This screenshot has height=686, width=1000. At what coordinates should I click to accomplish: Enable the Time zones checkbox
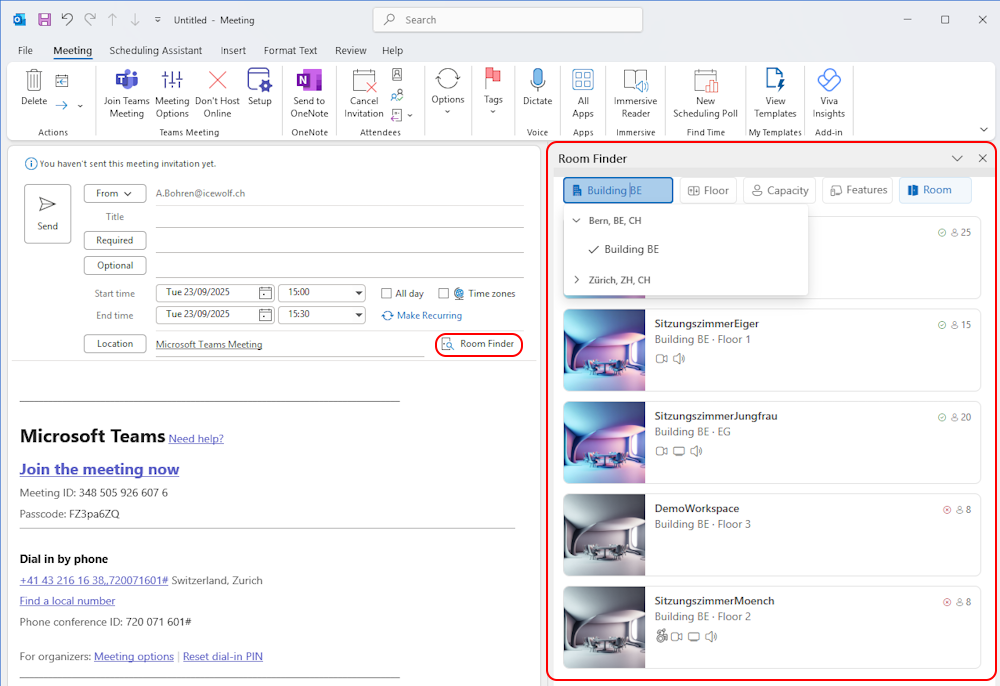[443, 293]
